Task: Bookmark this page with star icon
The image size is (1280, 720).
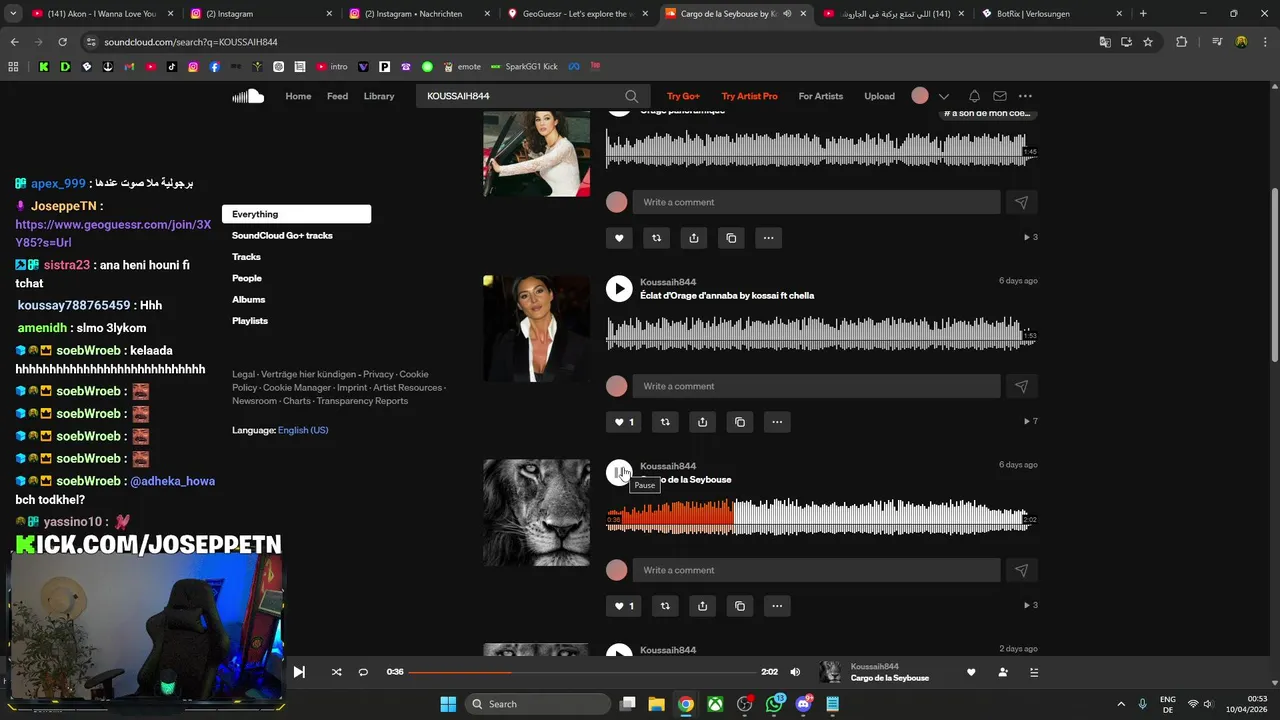Action: point(1148,42)
